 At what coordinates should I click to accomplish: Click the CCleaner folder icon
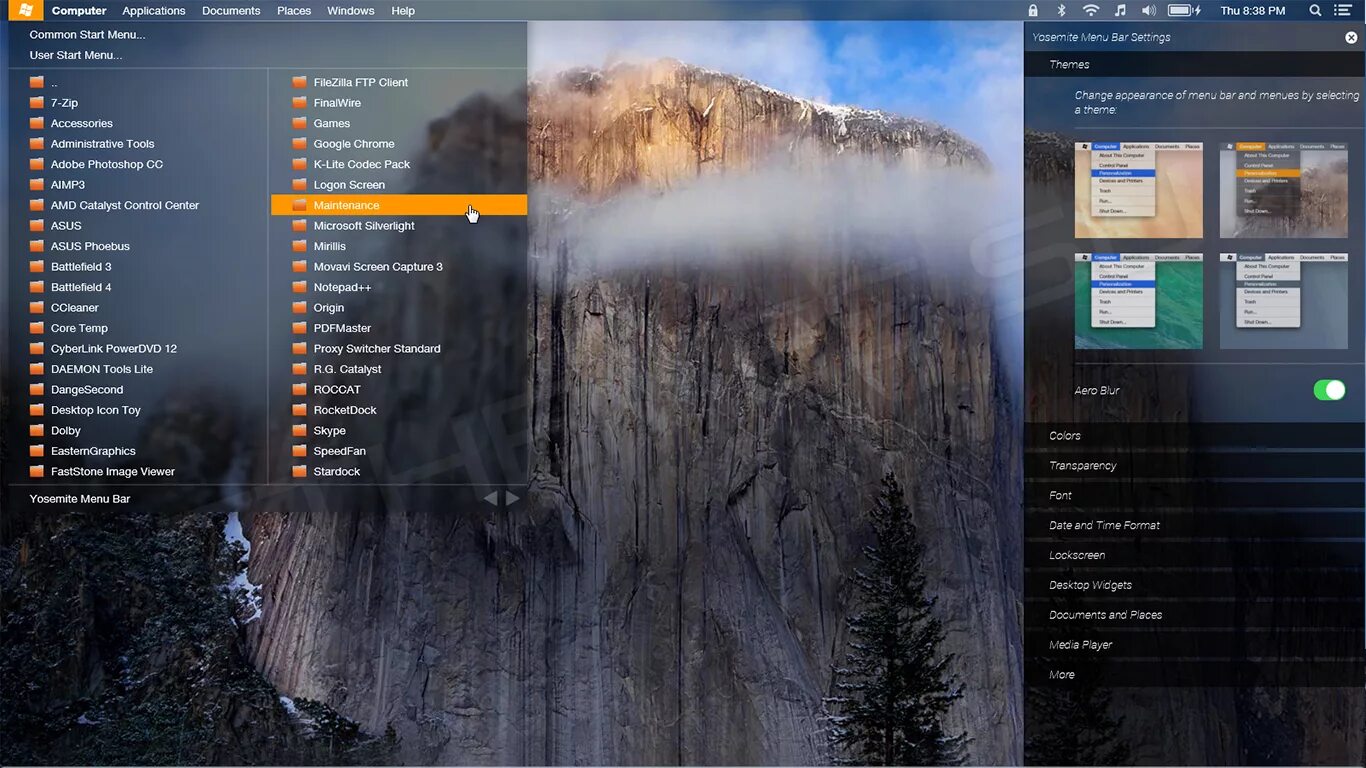point(37,307)
